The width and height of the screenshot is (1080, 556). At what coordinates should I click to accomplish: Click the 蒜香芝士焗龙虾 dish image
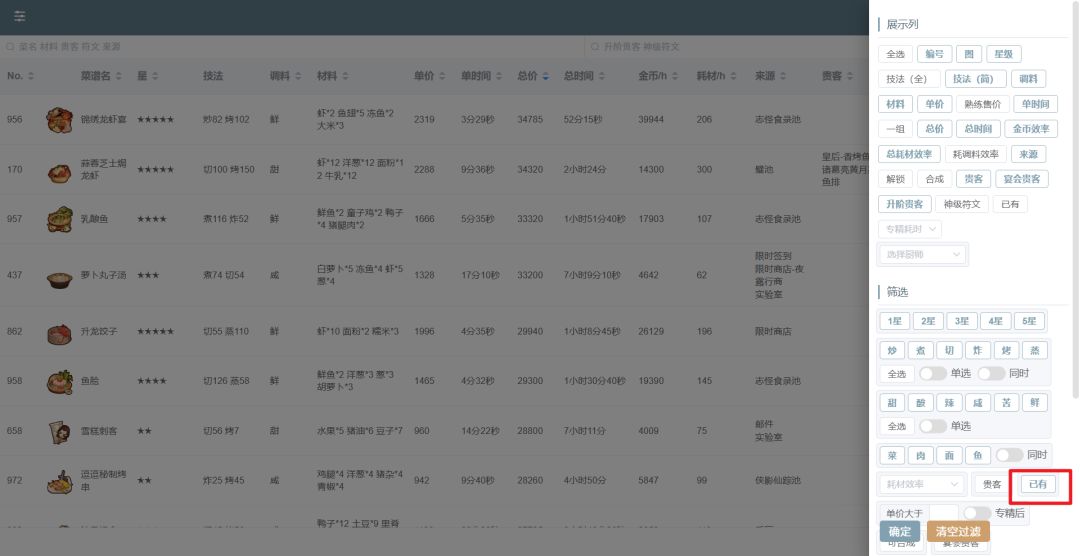(59, 172)
